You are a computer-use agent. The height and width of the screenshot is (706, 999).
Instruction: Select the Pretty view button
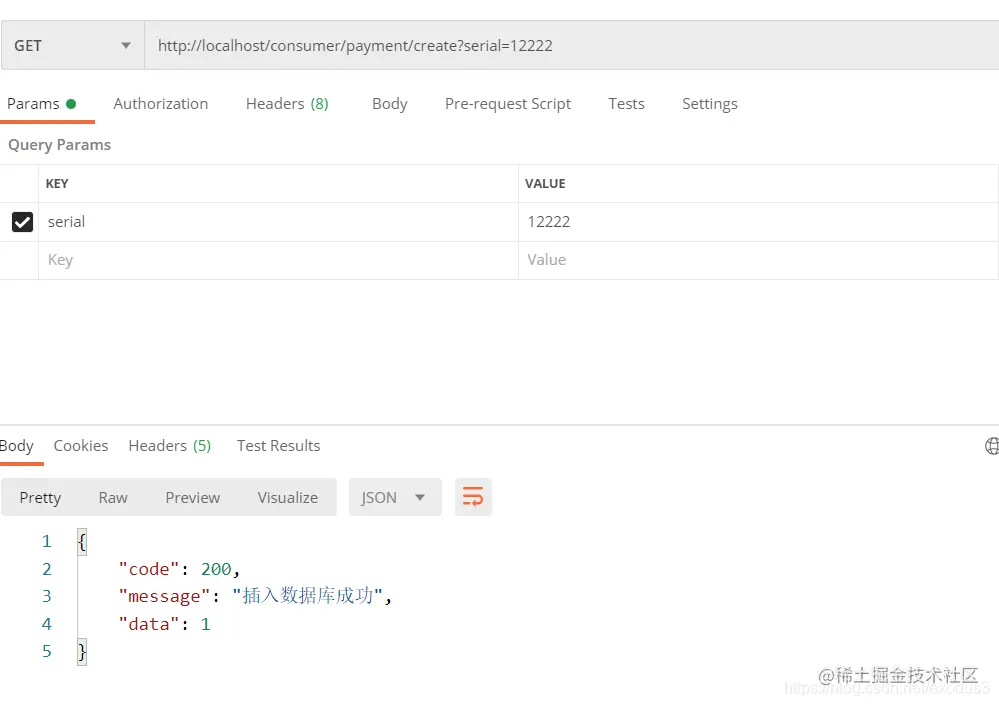point(40,497)
